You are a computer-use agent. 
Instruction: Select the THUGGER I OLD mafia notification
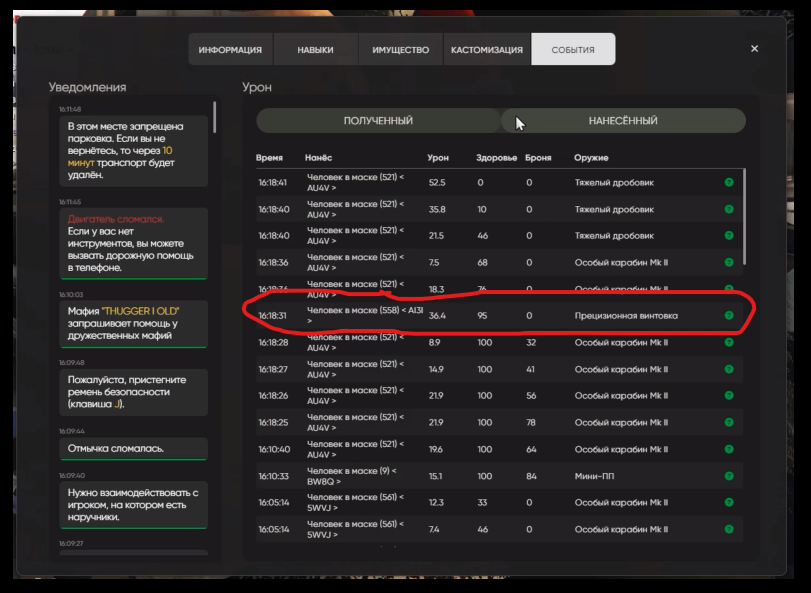[x=132, y=322]
